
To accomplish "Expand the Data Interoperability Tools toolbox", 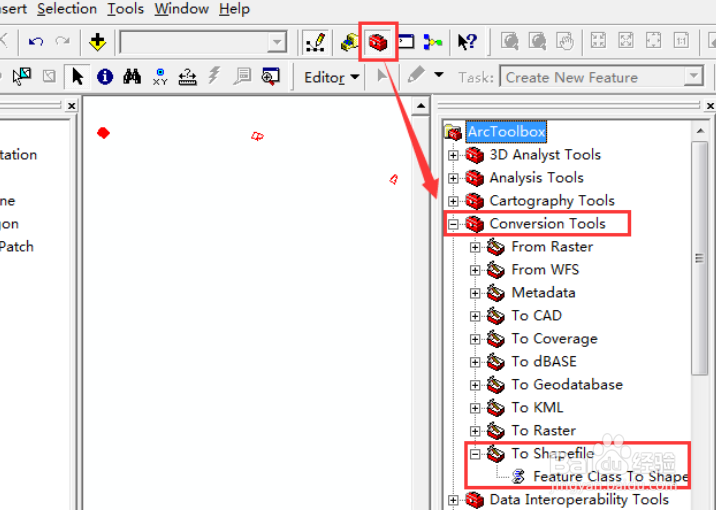I will coord(453,500).
